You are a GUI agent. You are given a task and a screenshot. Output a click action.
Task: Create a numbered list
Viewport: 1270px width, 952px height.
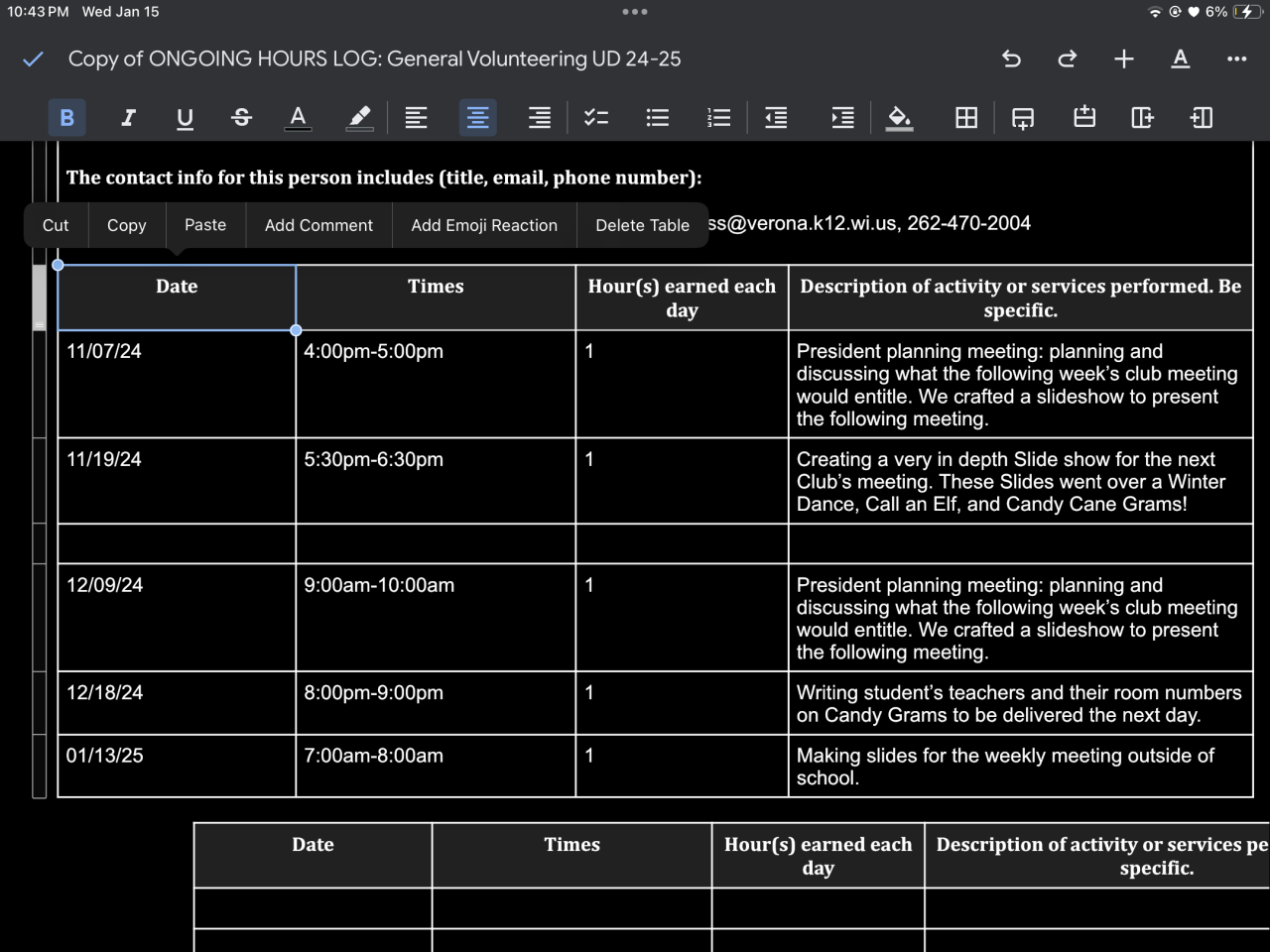coord(718,118)
